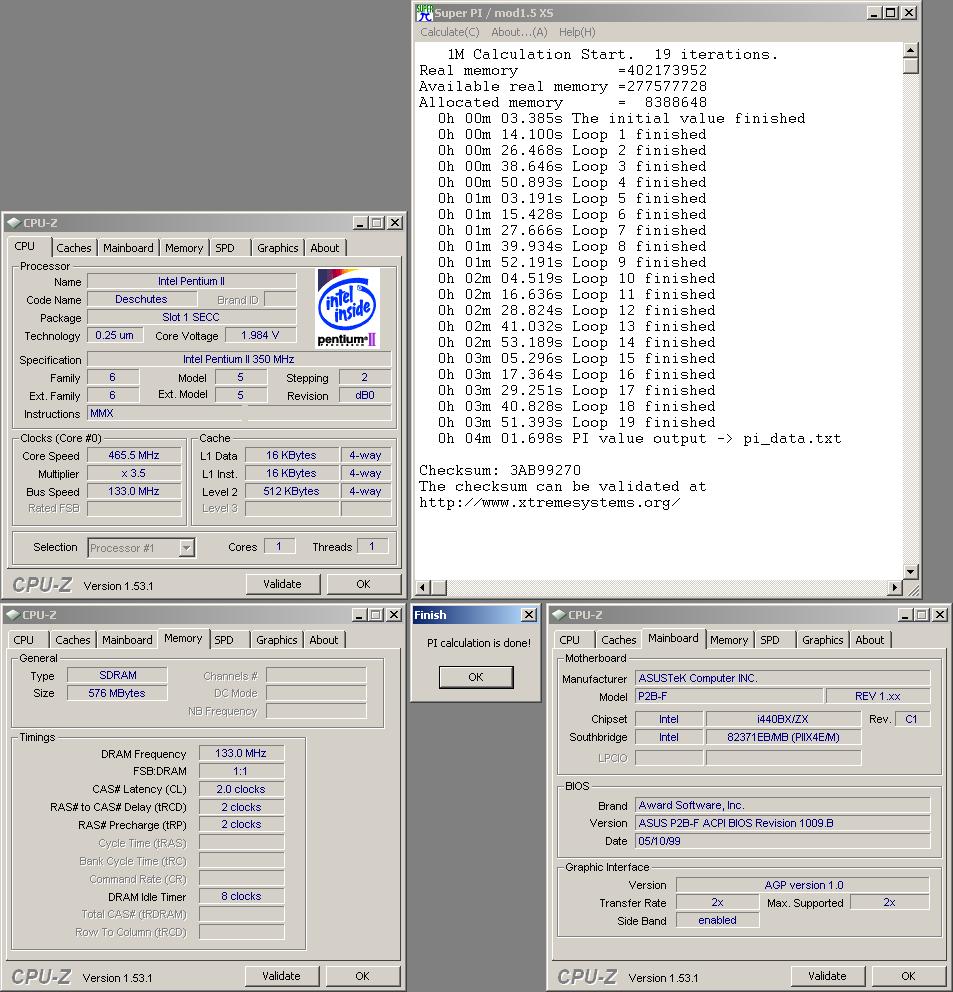Select SPD tab in Memory window
Screen dimensions: 953x992
point(223,640)
